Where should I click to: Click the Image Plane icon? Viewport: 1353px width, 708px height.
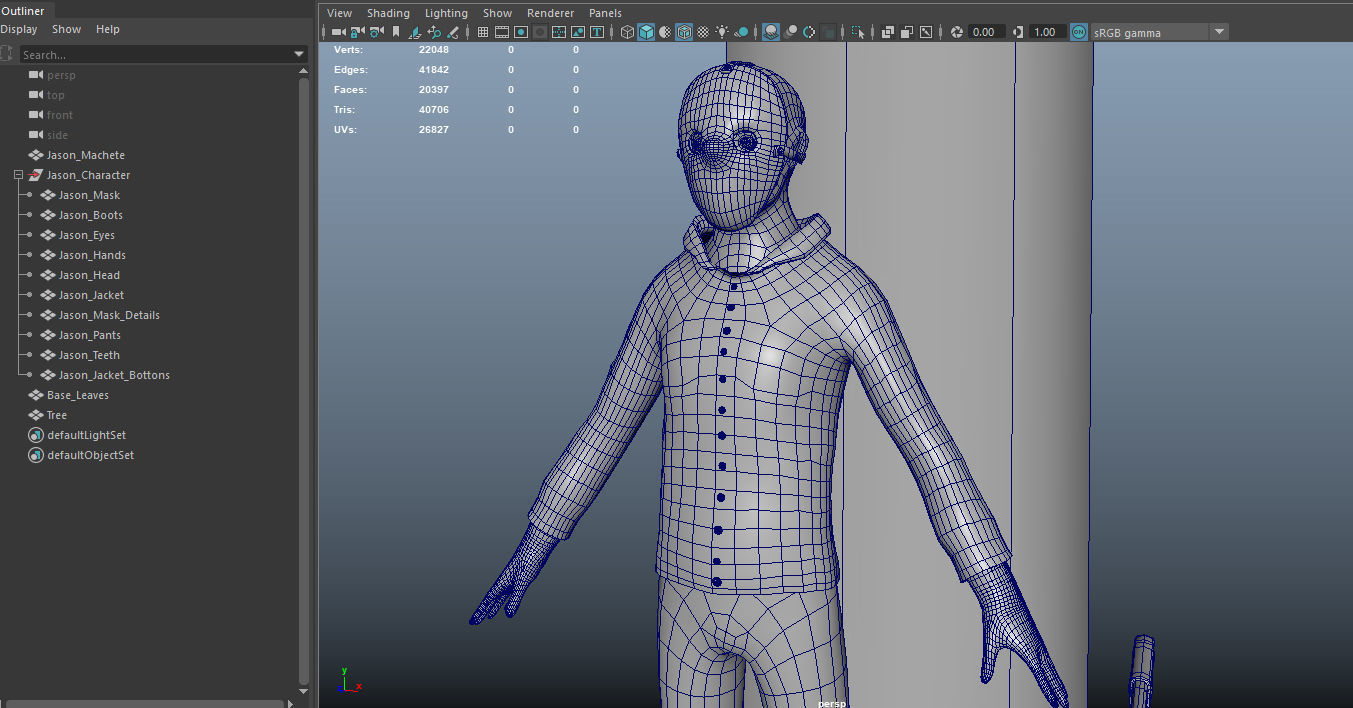click(415, 32)
